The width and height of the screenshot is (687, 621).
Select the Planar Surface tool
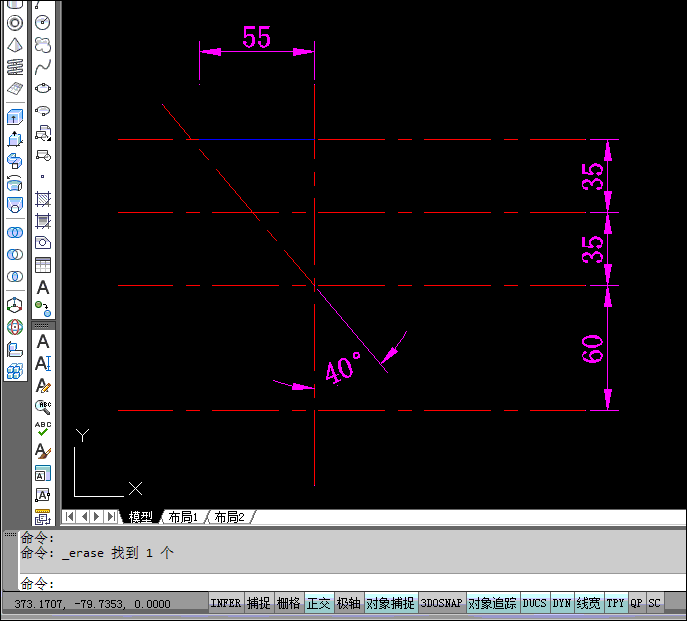click(x=15, y=89)
